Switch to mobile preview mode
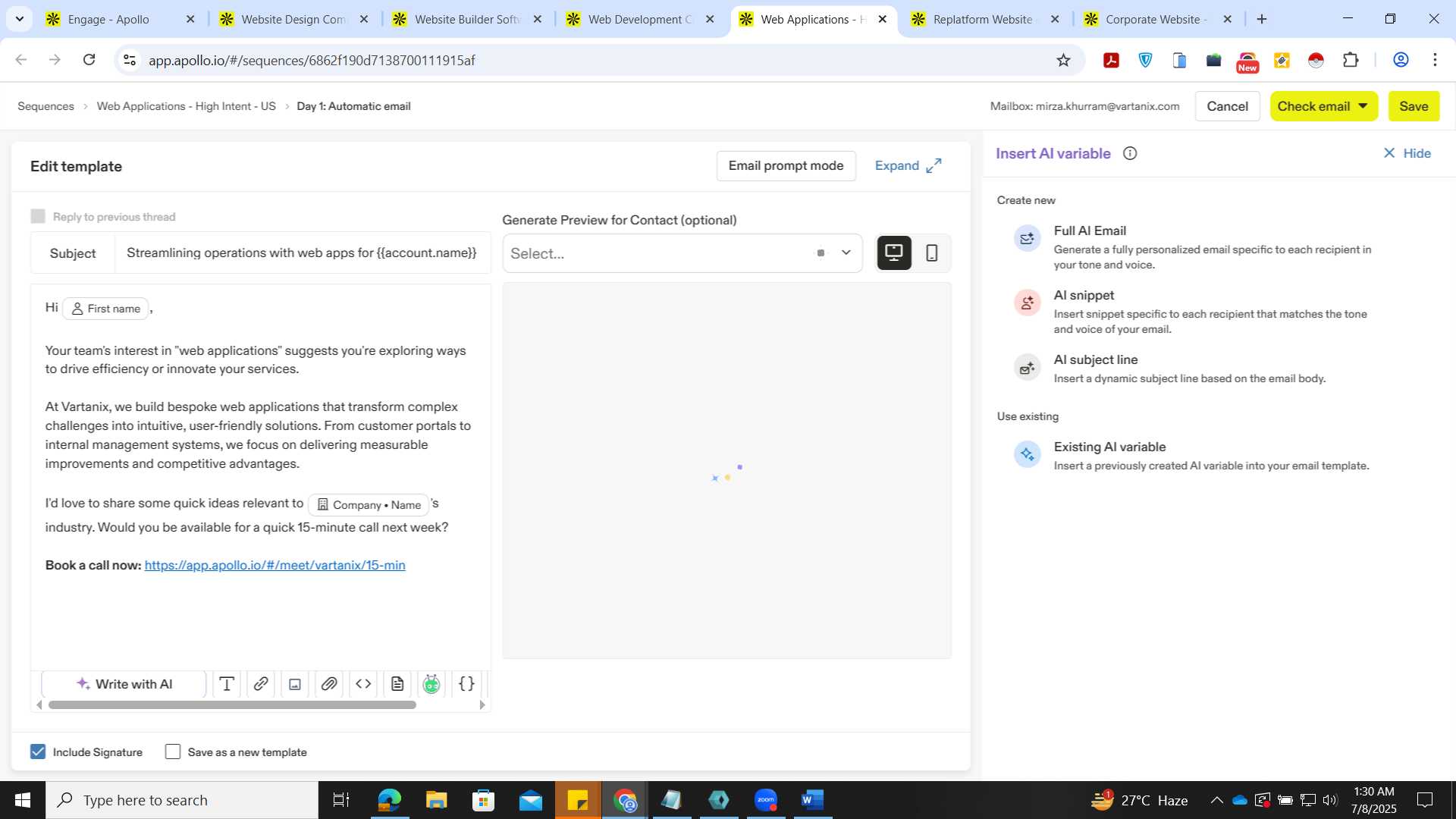This screenshot has width=1456, height=819. tap(932, 253)
